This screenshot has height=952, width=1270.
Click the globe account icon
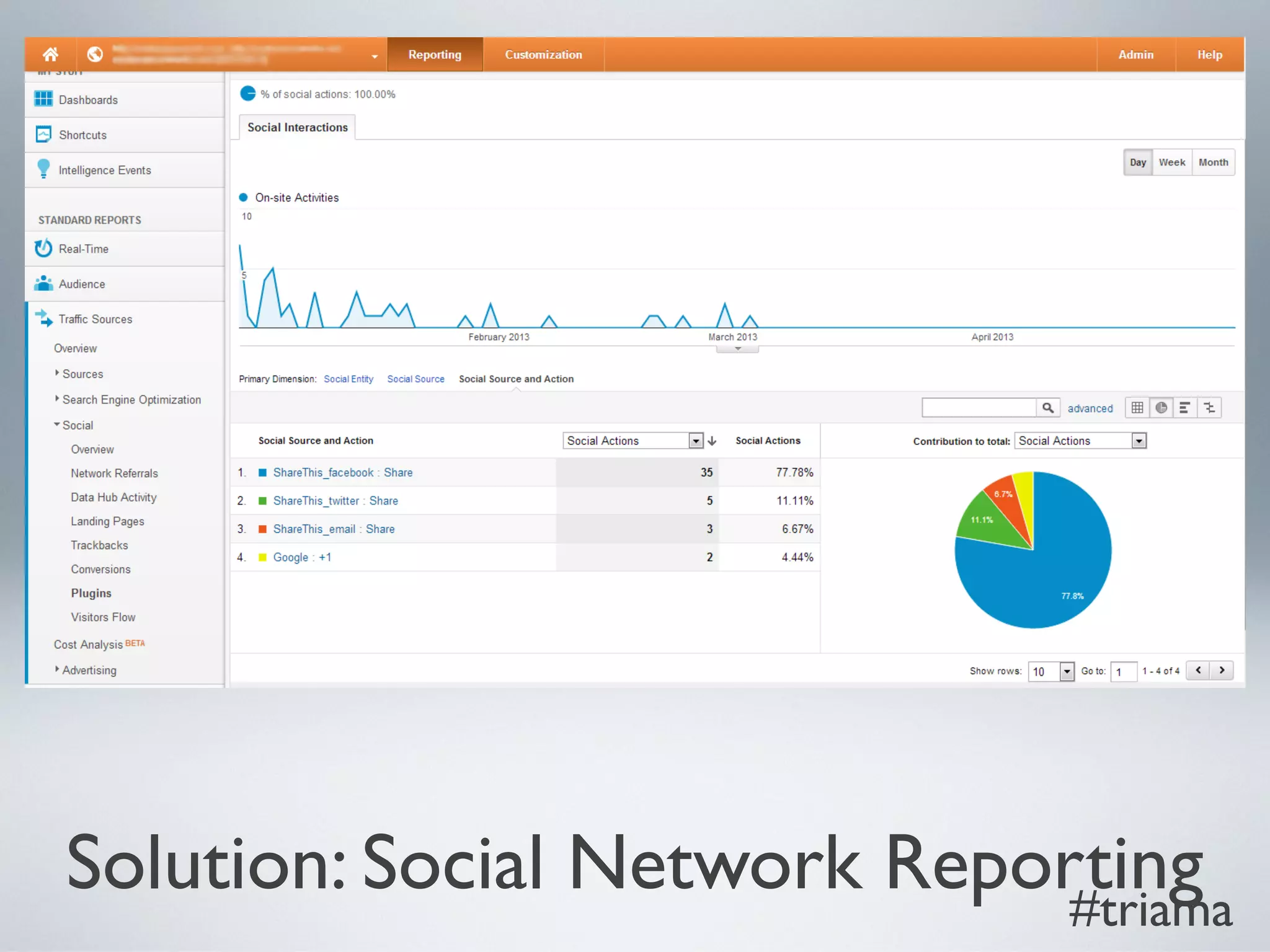coord(95,55)
